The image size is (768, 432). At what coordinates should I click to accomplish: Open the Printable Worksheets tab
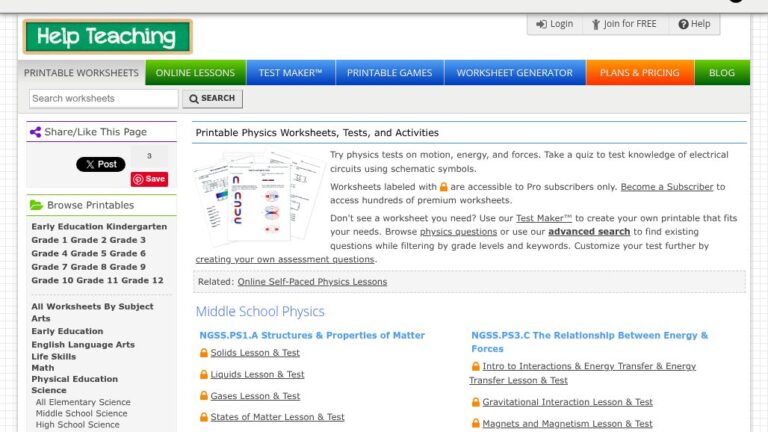[x=81, y=72]
